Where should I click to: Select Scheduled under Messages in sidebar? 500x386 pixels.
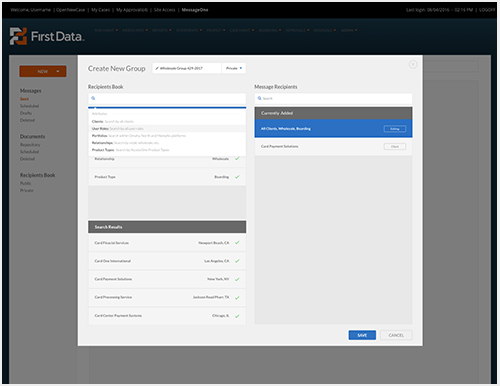[x=29, y=106]
